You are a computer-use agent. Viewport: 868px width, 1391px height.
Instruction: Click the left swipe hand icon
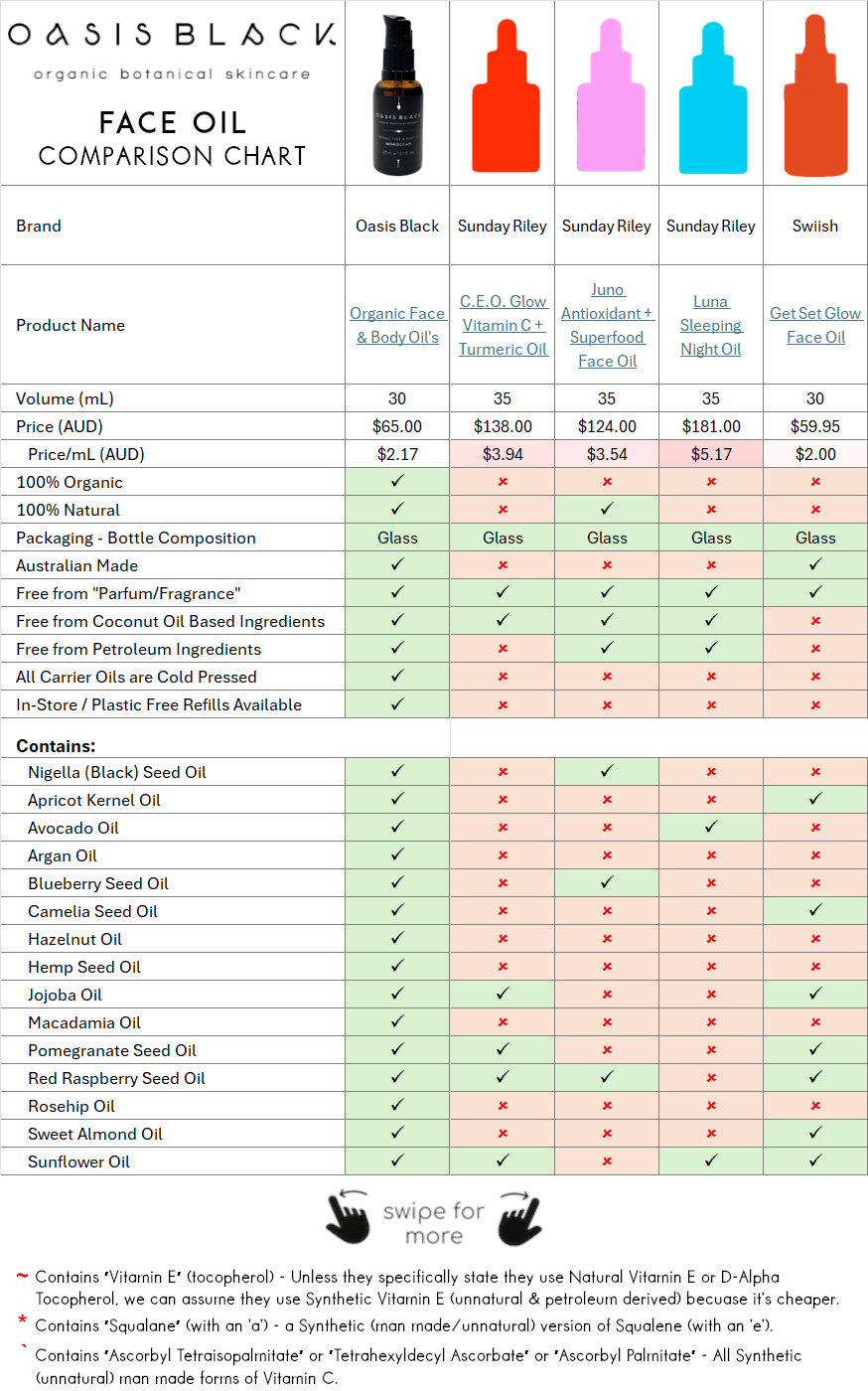point(350,1220)
